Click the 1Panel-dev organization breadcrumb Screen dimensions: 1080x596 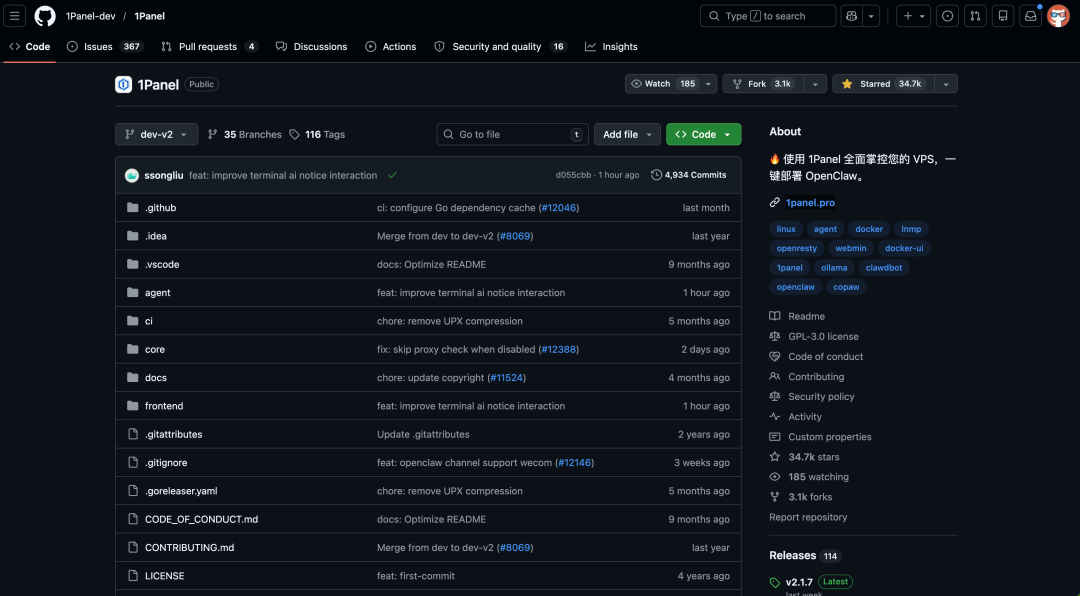90,16
